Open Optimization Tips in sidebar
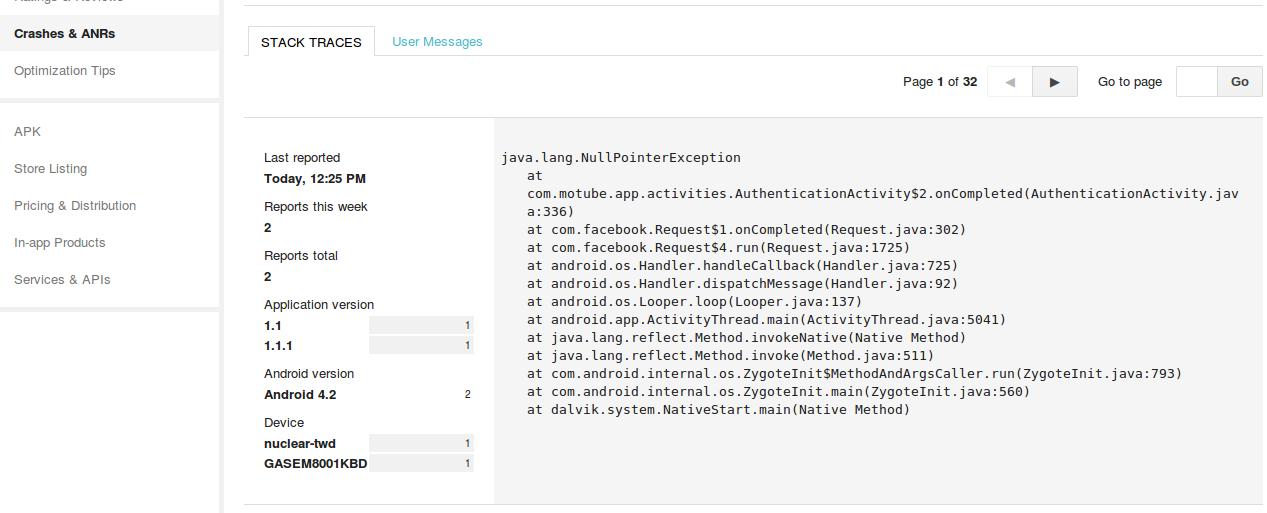This screenshot has height=513, width=1267. click(x=65, y=71)
